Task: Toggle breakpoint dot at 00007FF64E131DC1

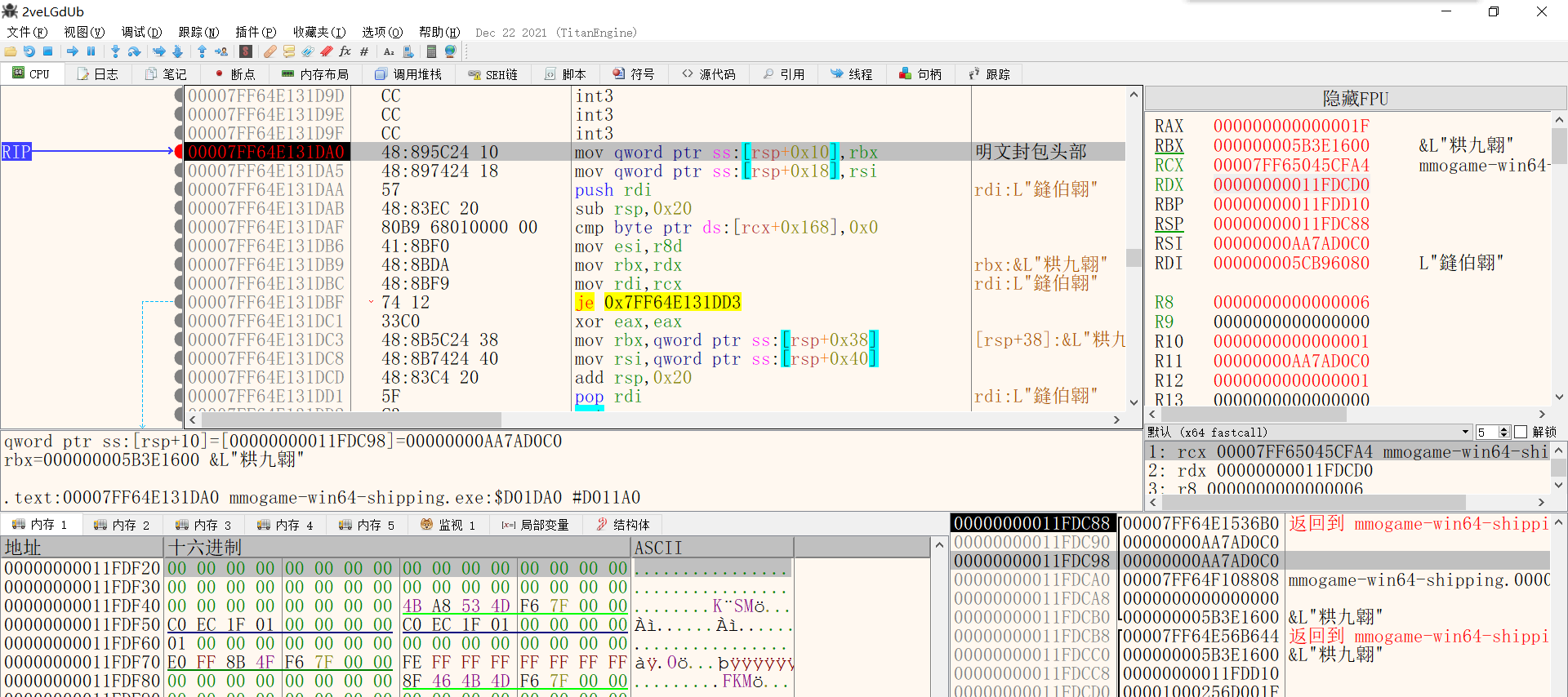Action: [x=179, y=321]
